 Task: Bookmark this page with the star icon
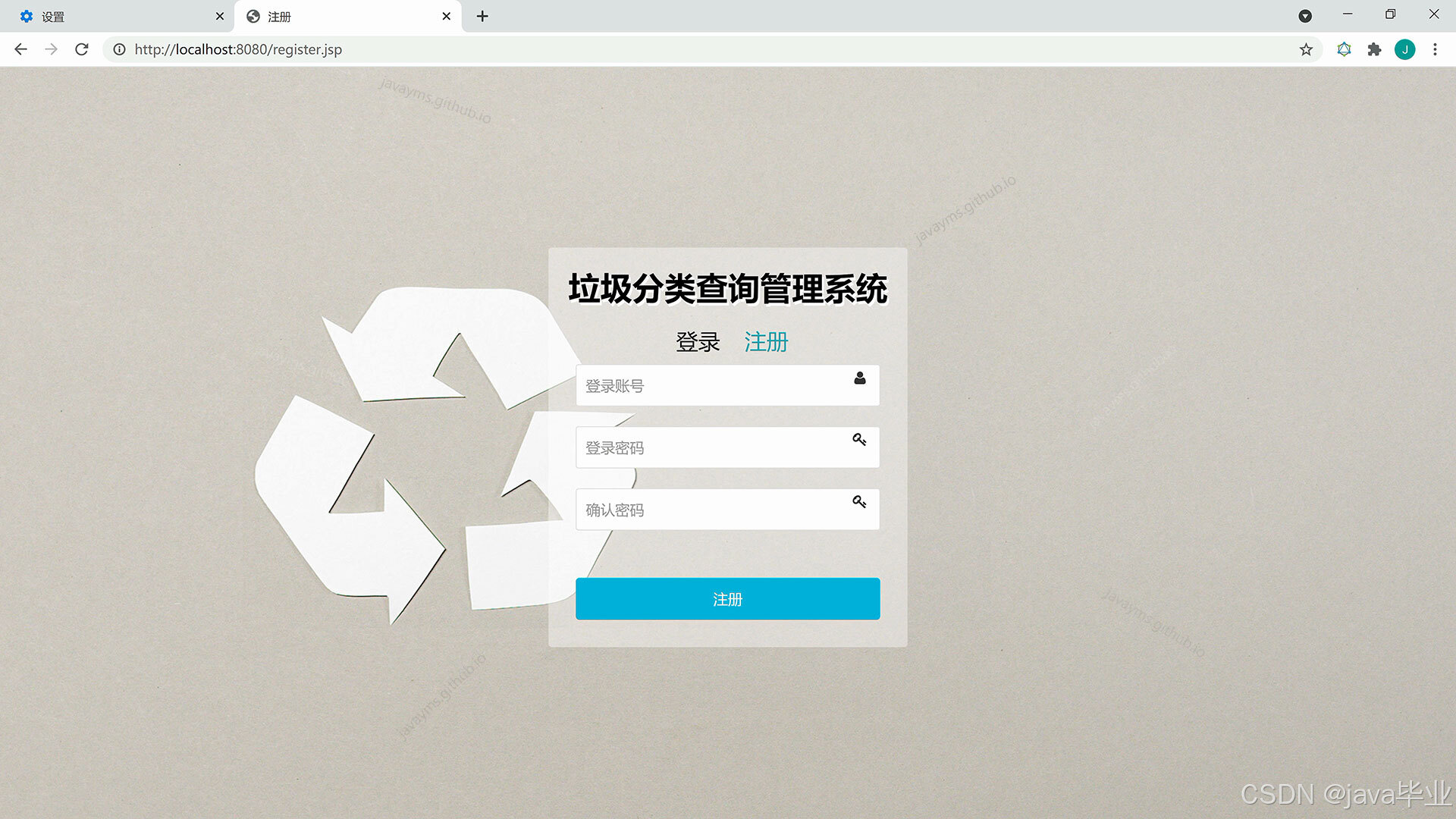(1306, 49)
